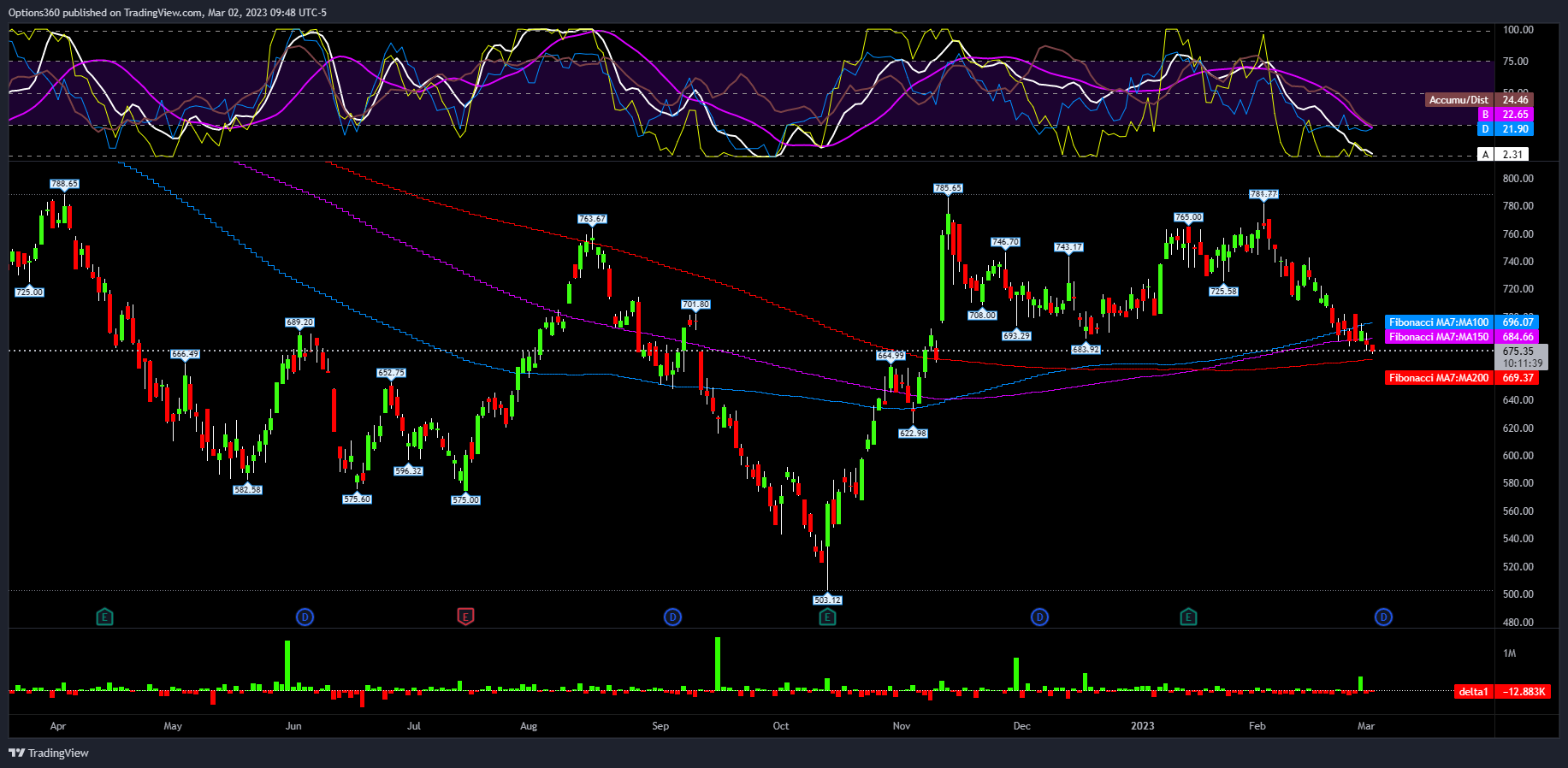Click the Aug label on the time axis
The height and width of the screenshot is (768, 1568).
click(x=529, y=726)
